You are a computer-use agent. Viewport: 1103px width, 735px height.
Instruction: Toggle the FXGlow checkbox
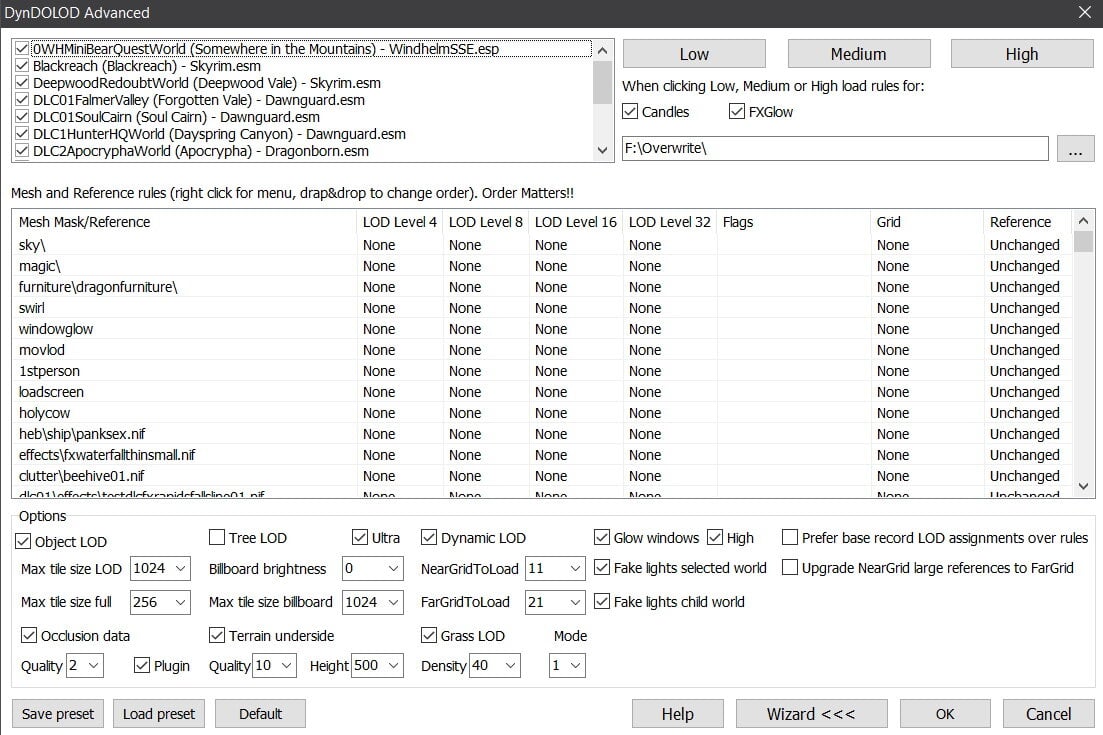737,112
